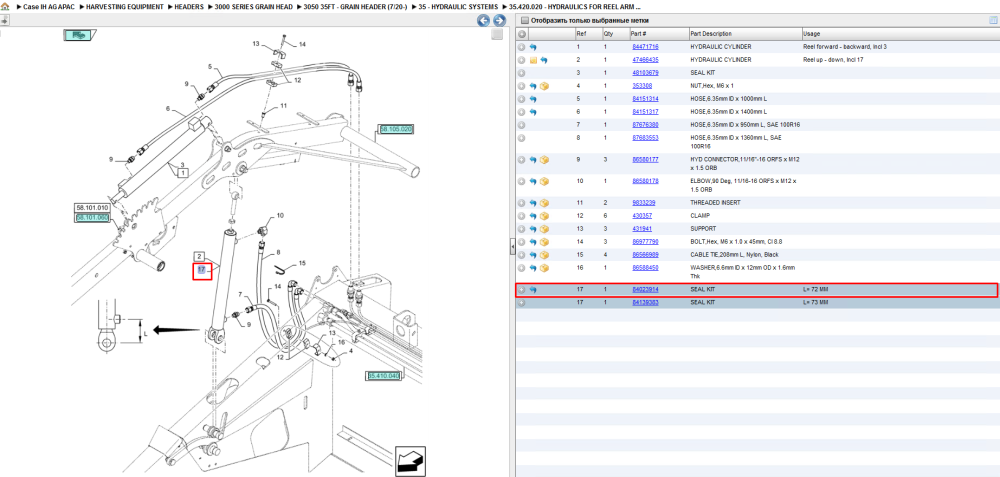Click the blue arrow icon in the ELBOW row

pos(533,181)
